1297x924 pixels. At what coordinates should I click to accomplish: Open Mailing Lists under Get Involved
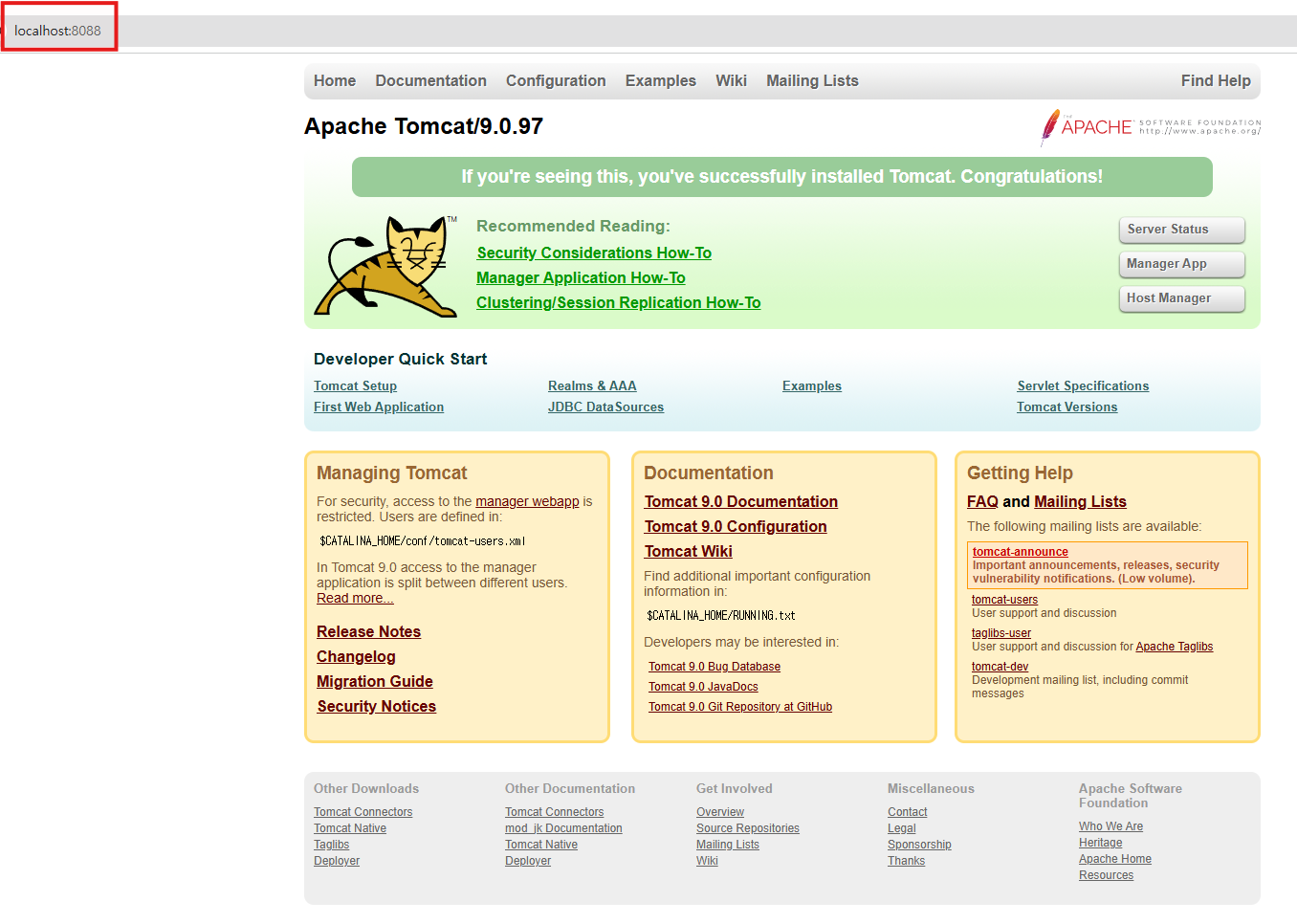(728, 845)
